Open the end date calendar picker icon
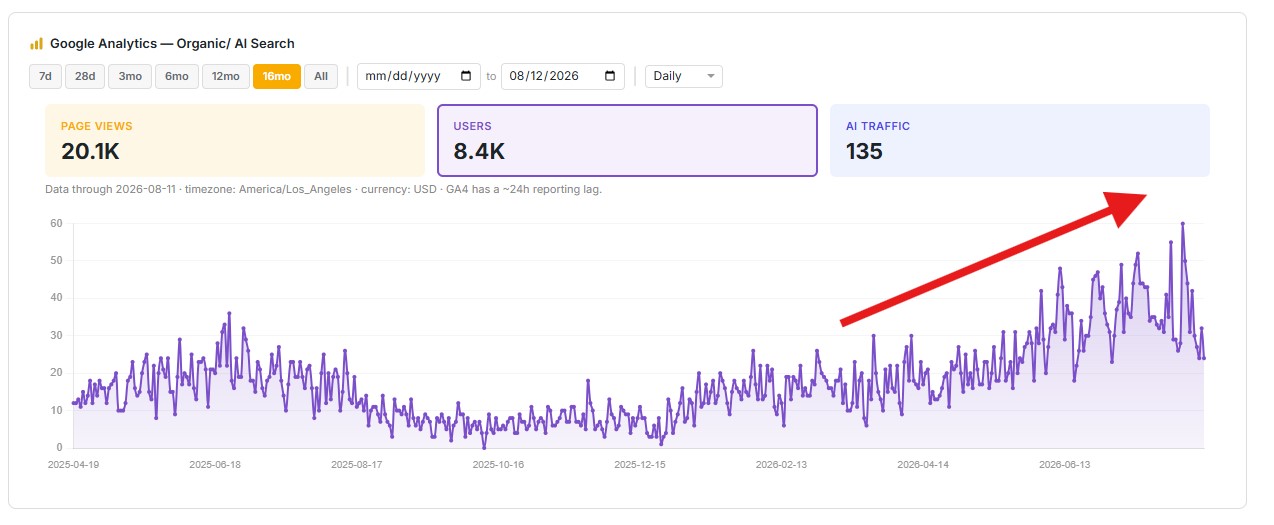 click(x=610, y=76)
